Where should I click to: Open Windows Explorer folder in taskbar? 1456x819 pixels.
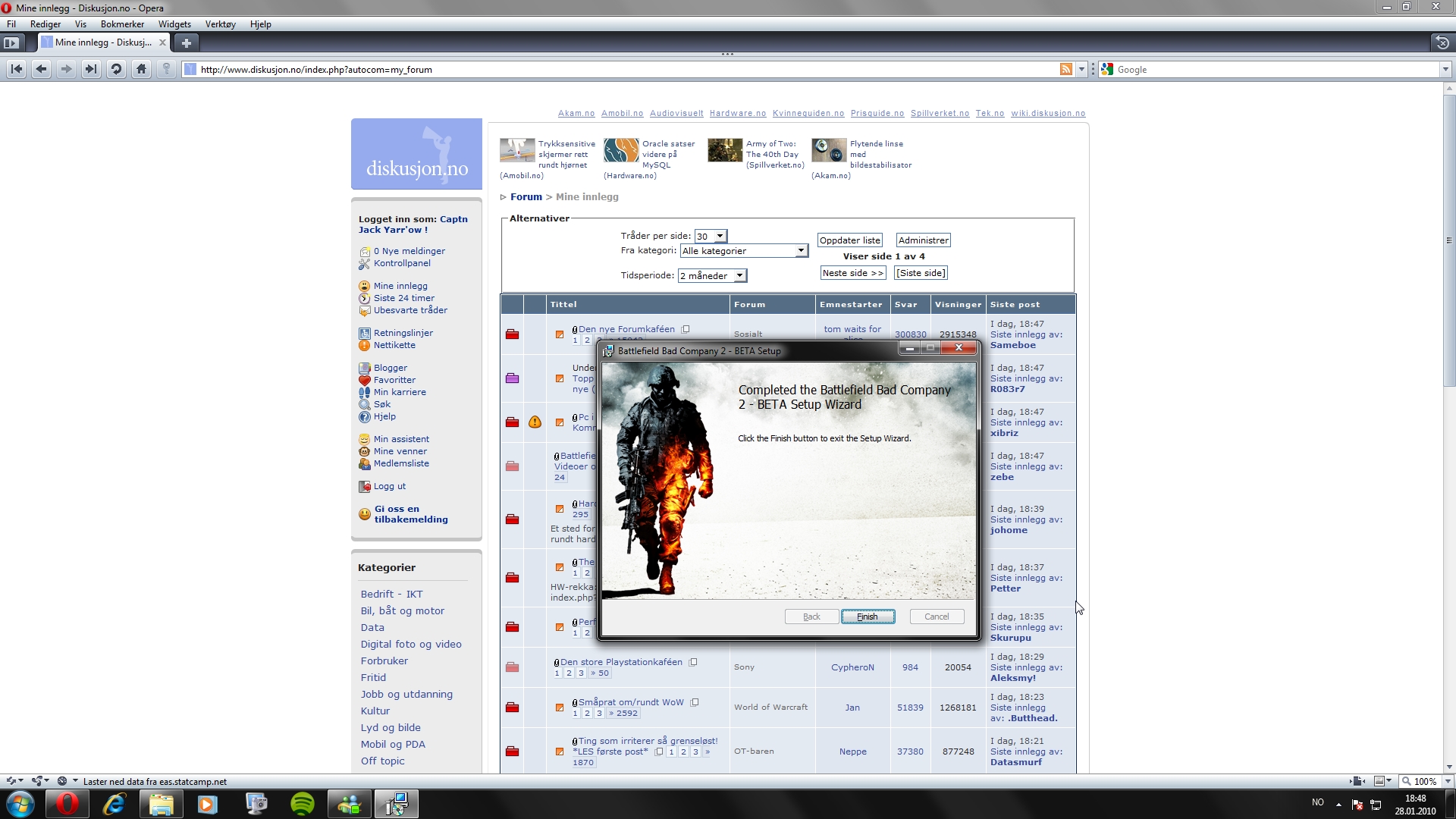[x=161, y=804]
